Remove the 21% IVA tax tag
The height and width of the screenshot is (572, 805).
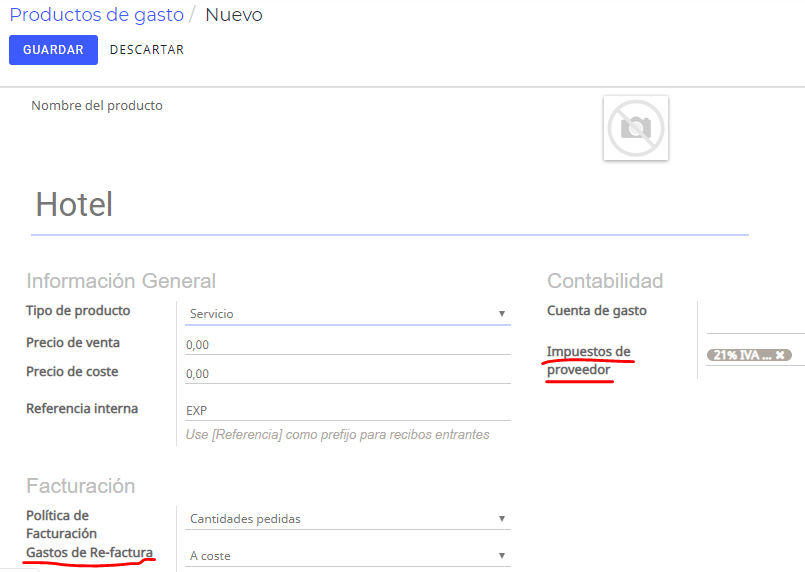[780, 355]
